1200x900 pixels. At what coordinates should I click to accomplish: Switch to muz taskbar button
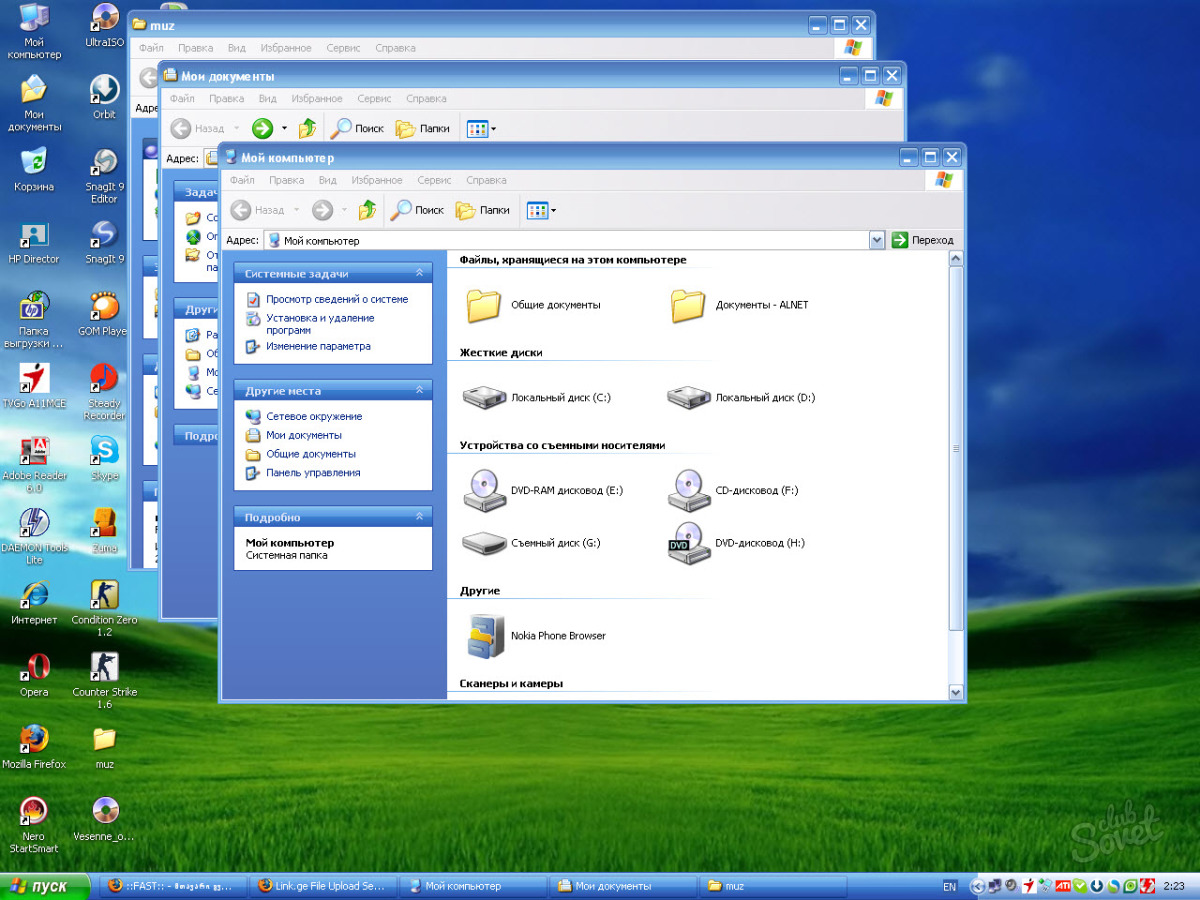772,886
